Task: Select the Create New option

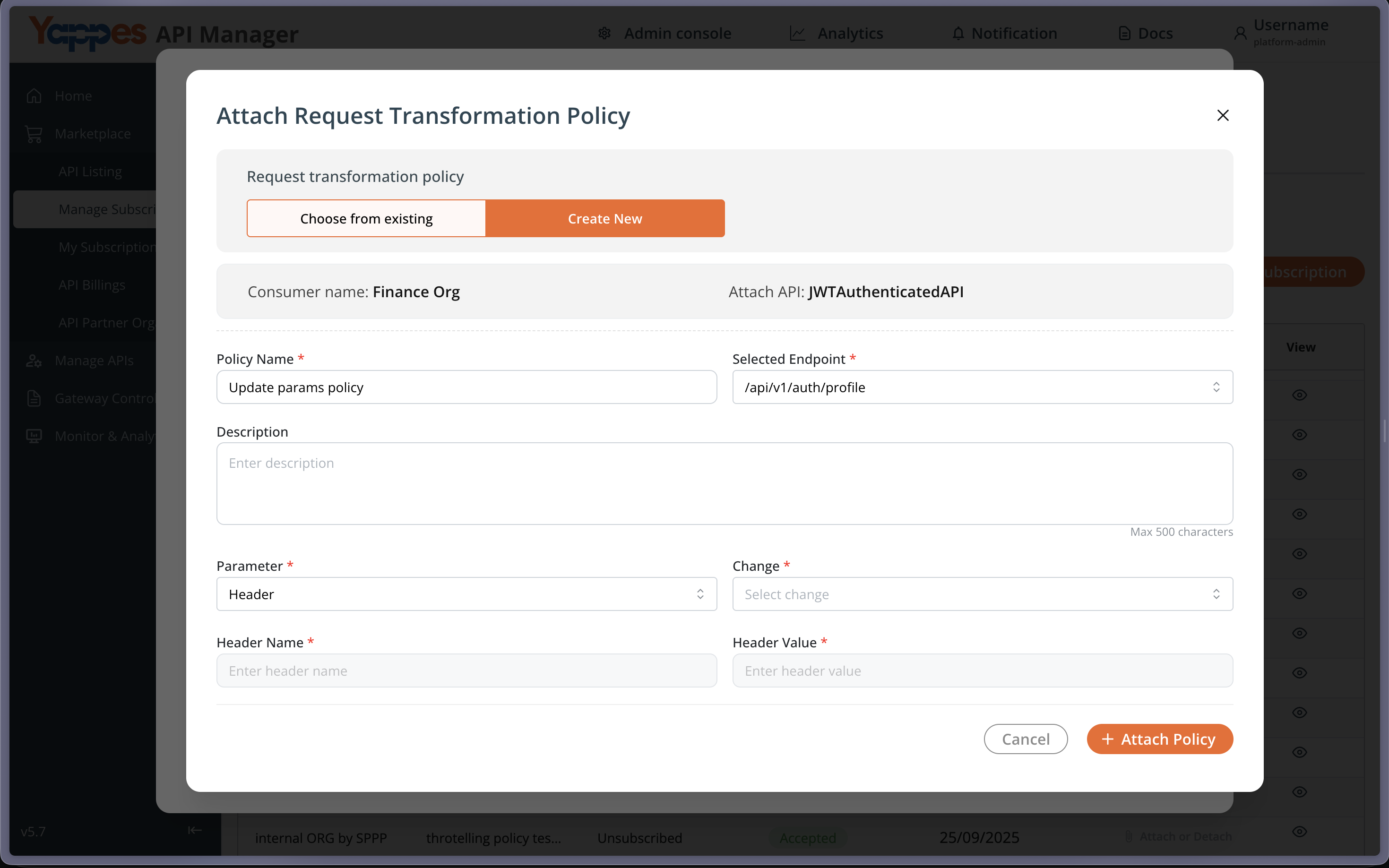Action: point(604,218)
